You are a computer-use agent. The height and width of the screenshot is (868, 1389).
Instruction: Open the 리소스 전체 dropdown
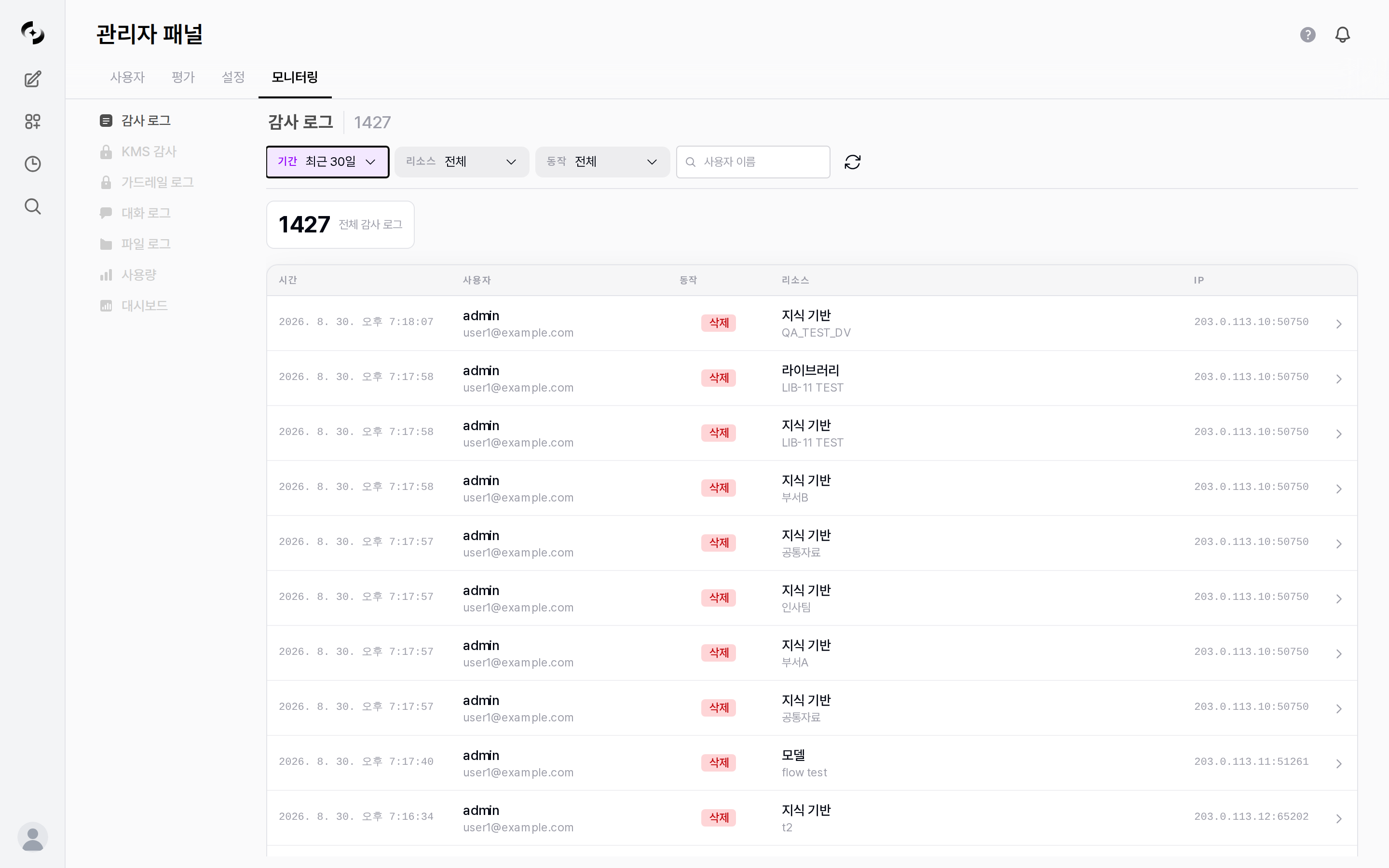[462, 162]
